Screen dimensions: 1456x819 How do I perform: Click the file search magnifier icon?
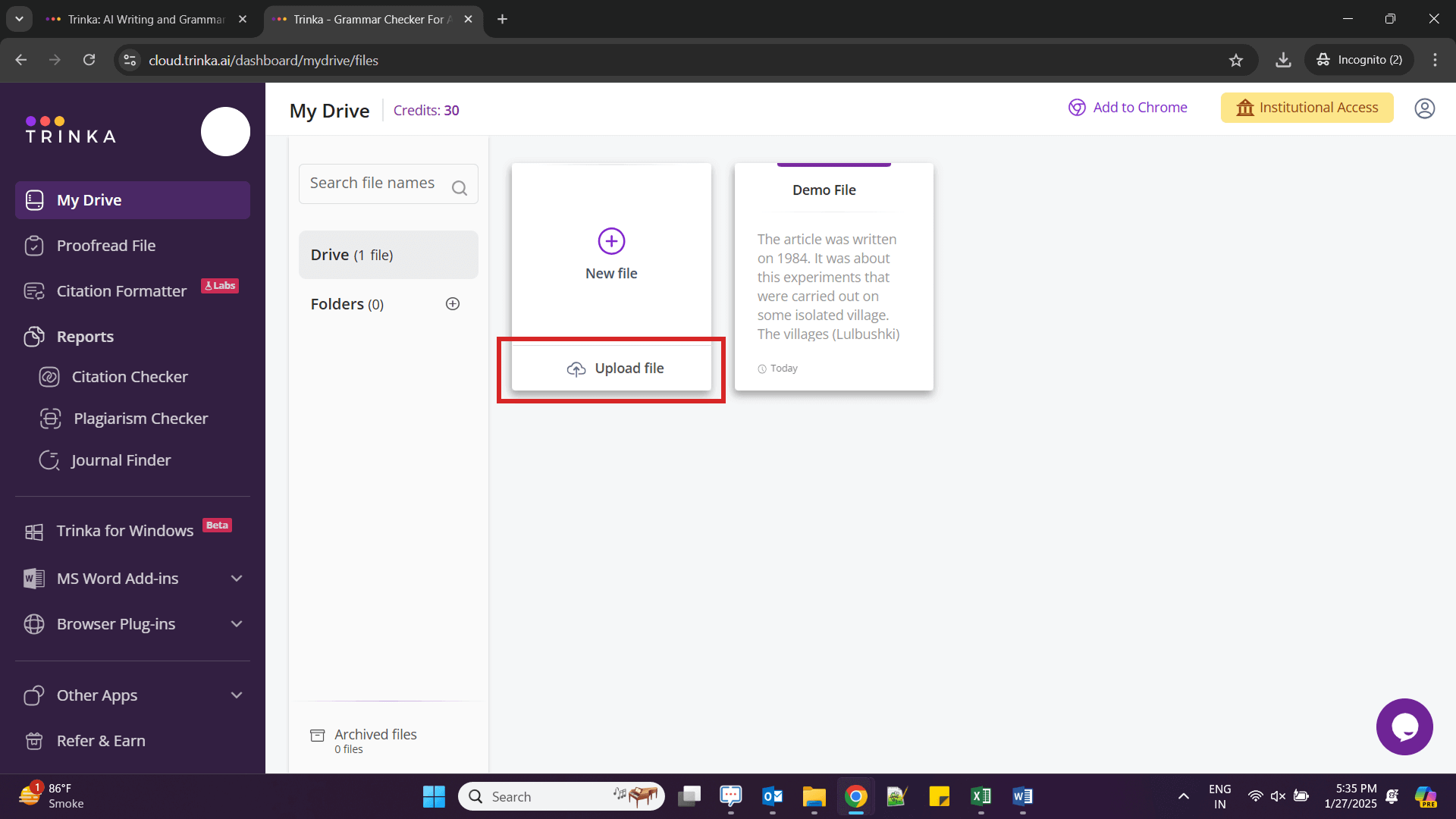coord(460,188)
